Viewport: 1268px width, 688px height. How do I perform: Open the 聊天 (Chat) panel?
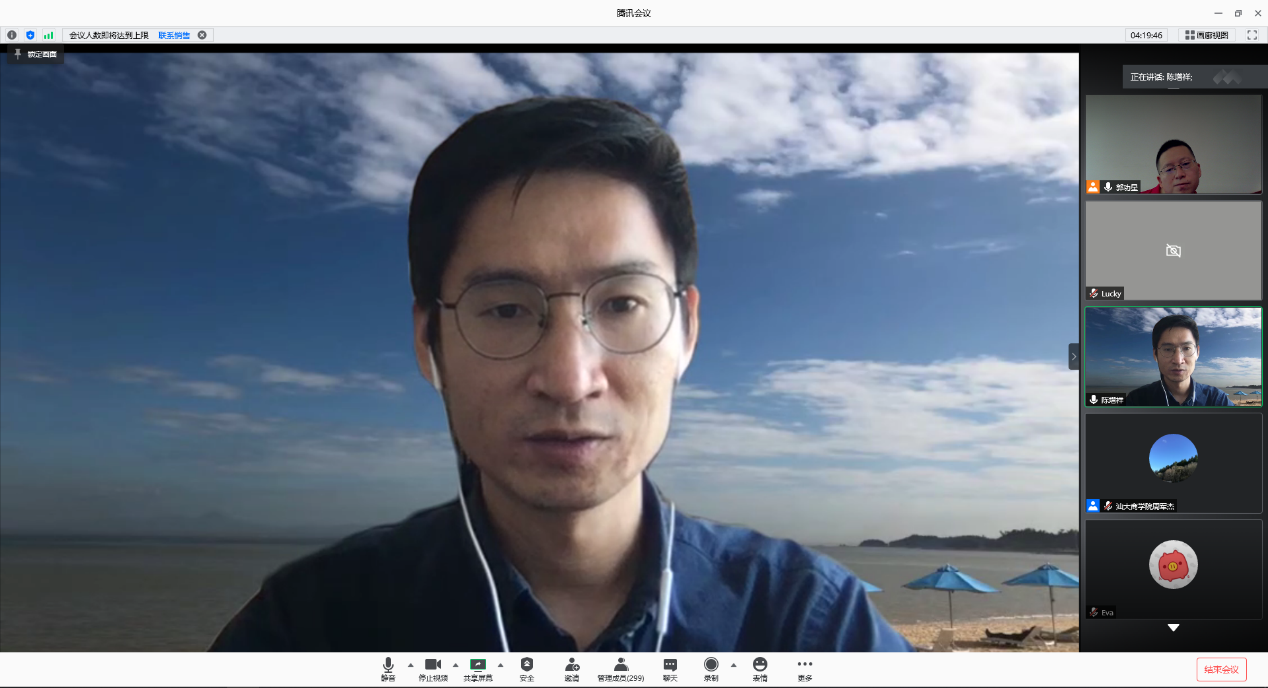(670, 668)
